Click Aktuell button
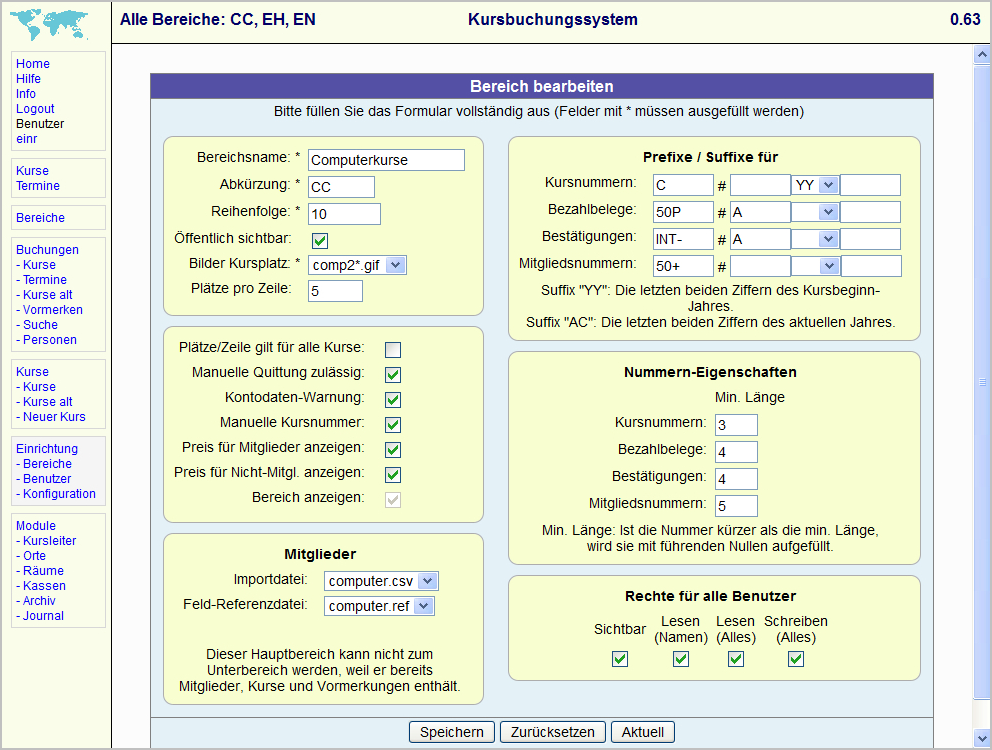 pyautogui.click(x=643, y=732)
